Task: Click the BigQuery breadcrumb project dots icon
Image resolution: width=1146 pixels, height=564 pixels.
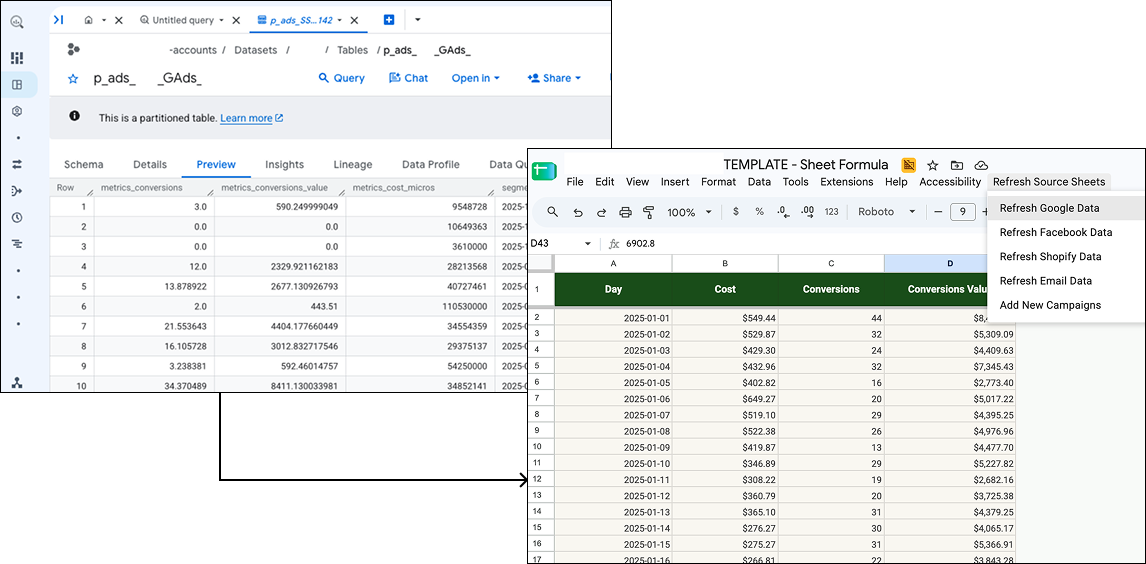Action: point(72,50)
